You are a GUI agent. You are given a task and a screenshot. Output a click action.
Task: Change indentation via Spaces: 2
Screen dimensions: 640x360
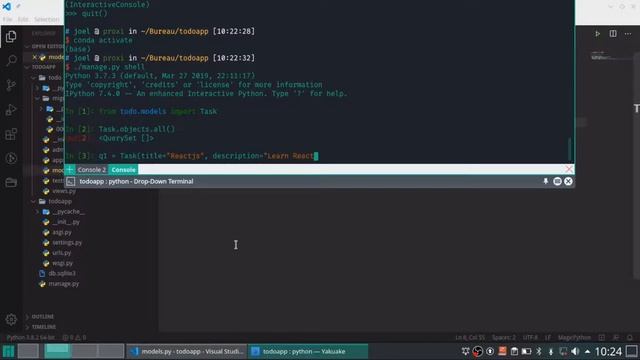[x=503, y=338]
